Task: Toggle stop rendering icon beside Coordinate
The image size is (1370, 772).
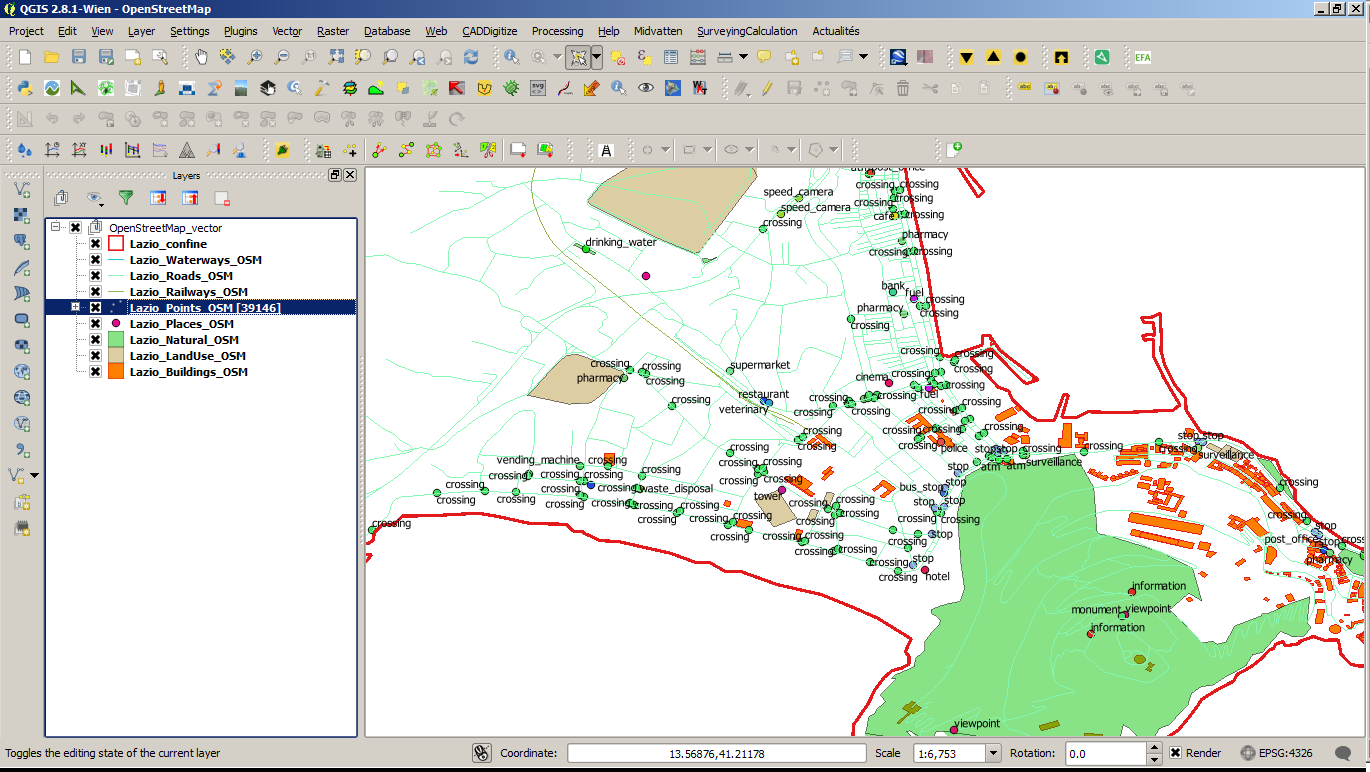Action: click(481, 753)
